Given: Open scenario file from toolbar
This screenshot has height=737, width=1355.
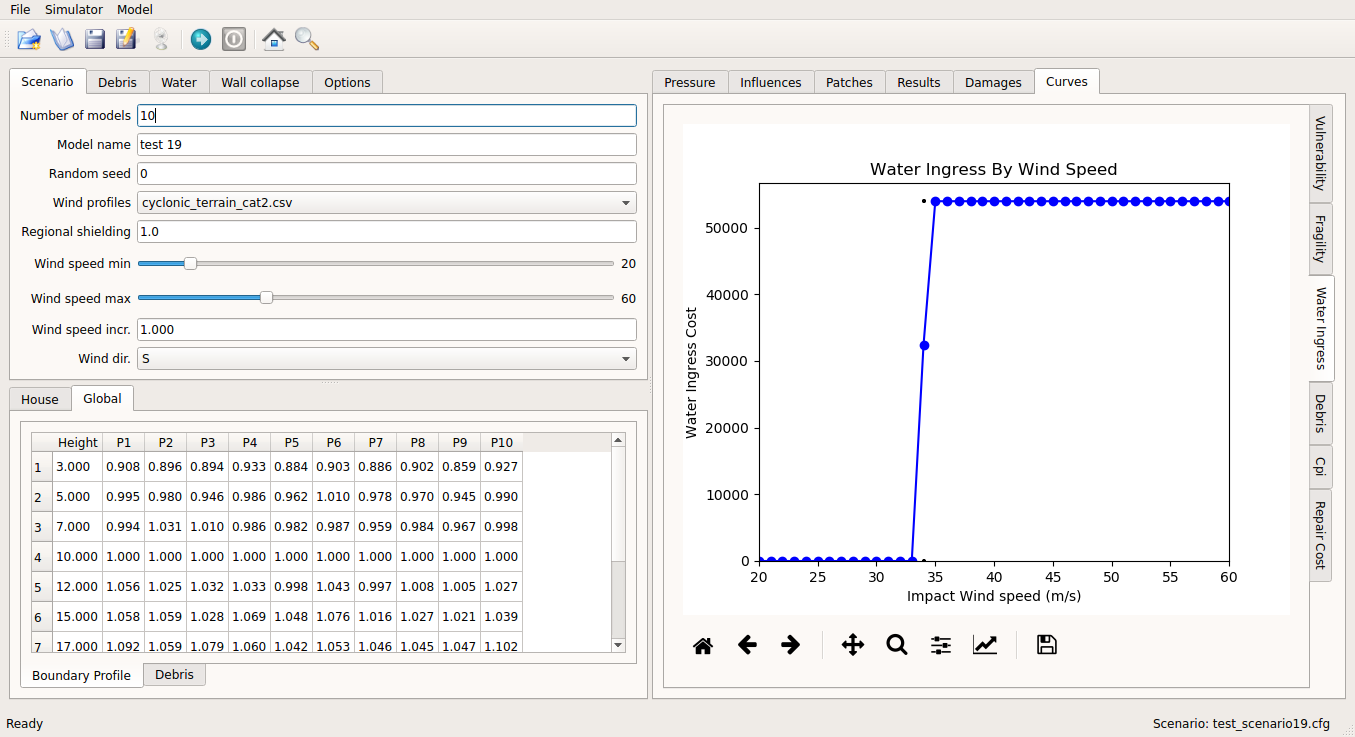Looking at the screenshot, I should coord(29,39).
